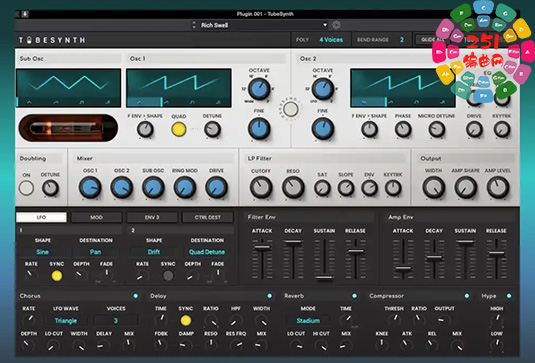
Task: Select the second waveform icon in Osc 1 display
Action: point(166,102)
